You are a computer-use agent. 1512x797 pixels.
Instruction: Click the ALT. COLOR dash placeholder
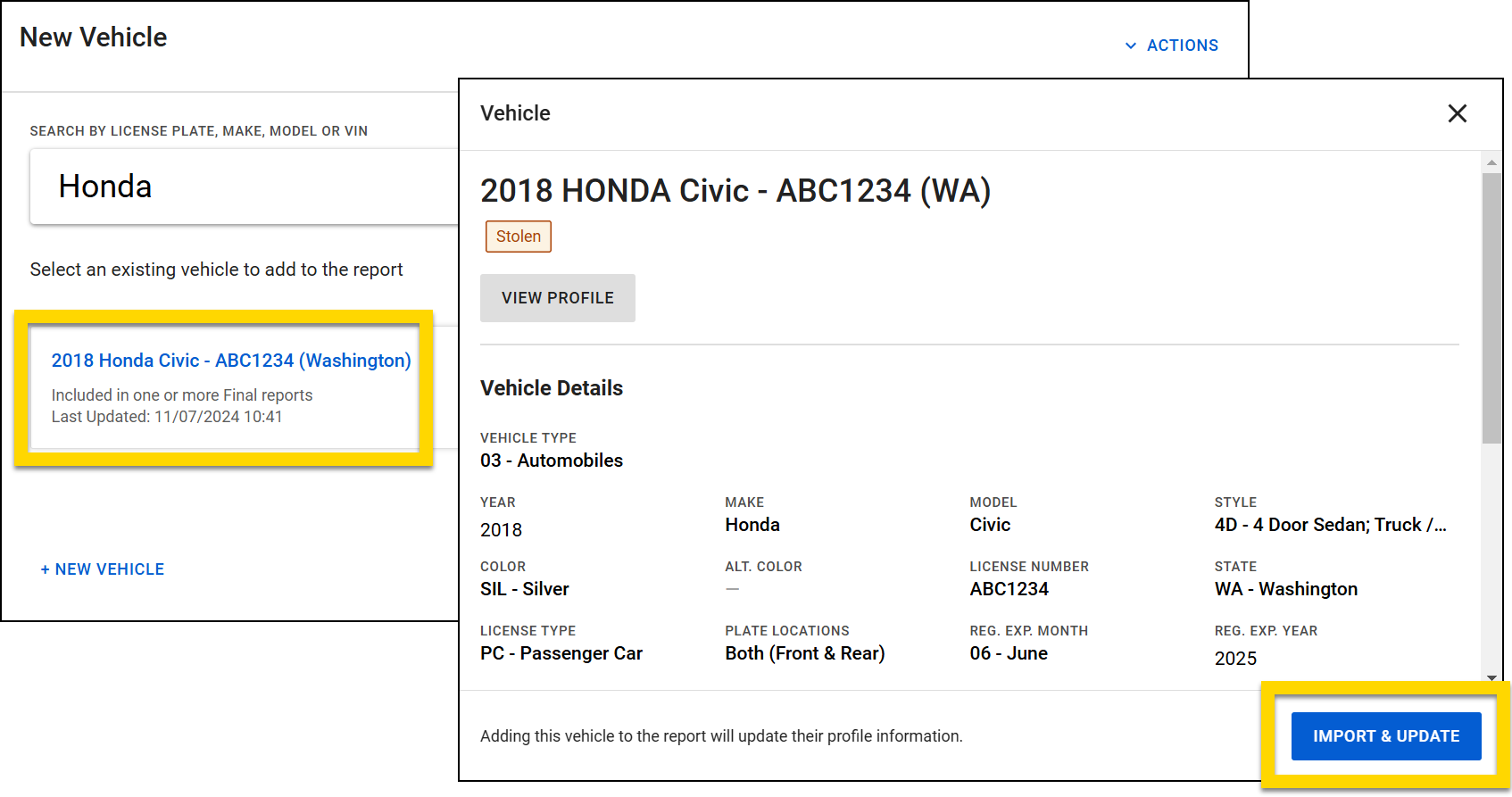(x=732, y=588)
